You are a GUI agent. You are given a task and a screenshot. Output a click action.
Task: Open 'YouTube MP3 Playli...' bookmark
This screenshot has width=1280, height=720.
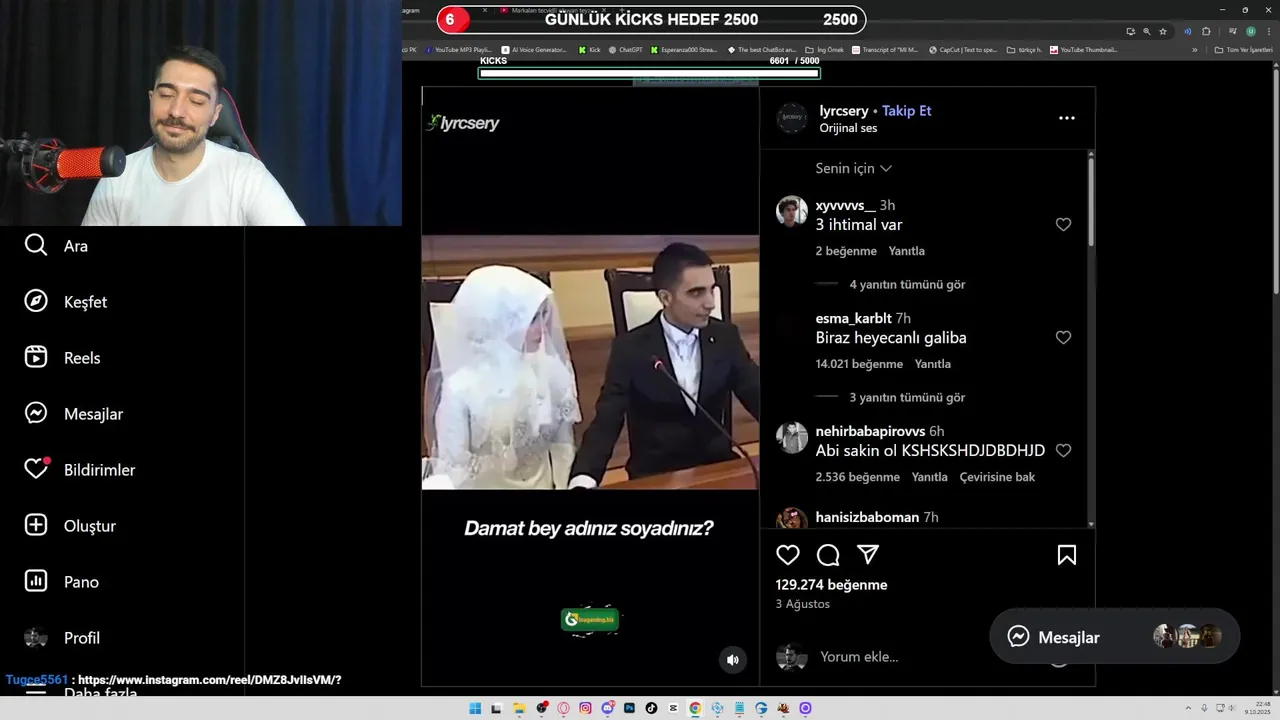[459, 49]
